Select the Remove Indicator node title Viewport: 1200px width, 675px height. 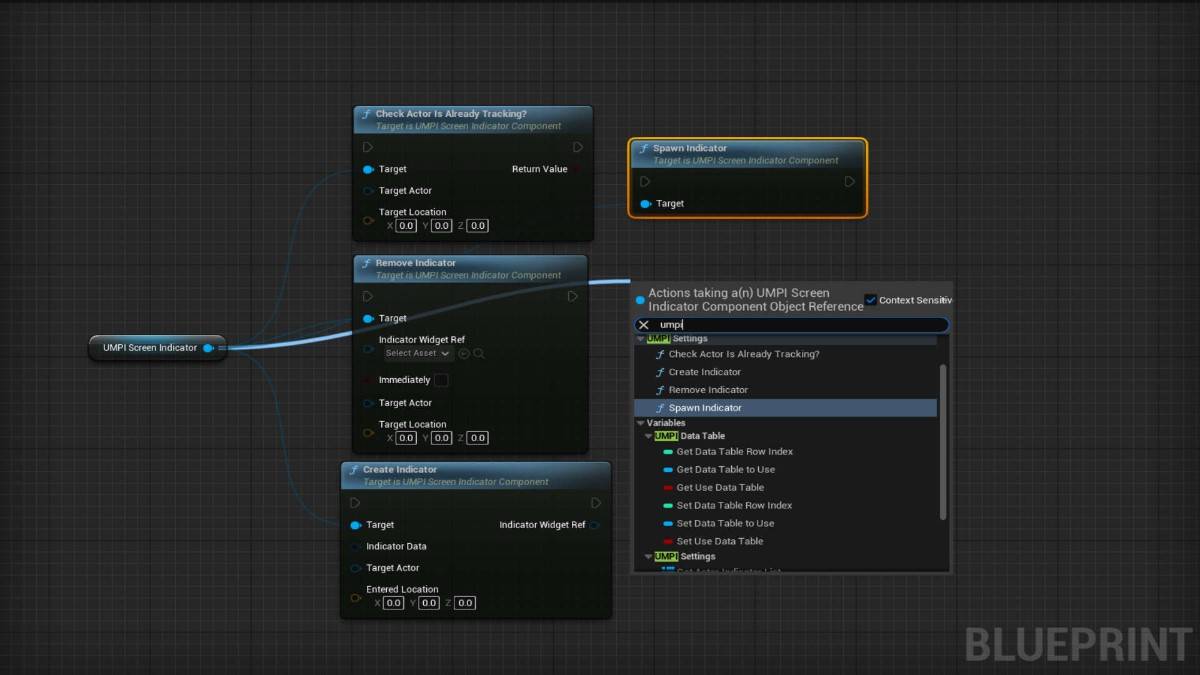(416, 263)
